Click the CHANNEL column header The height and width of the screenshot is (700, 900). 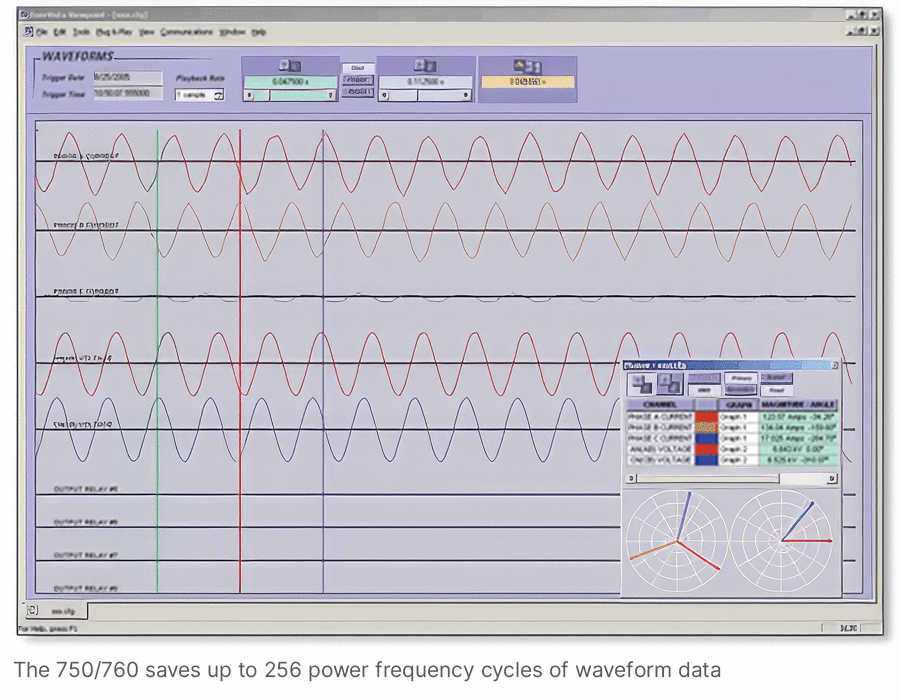click(660, 405)
